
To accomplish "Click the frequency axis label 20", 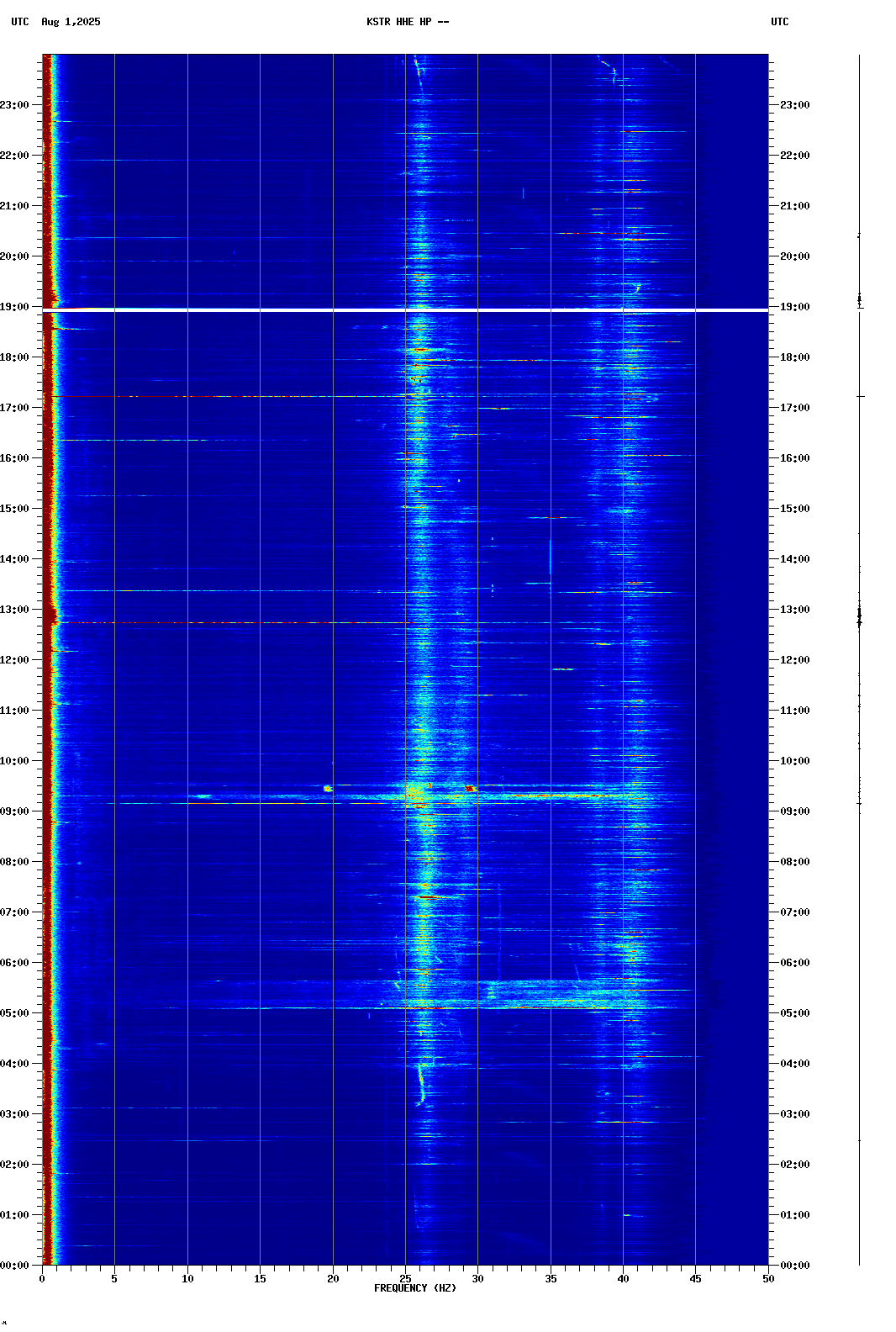I will point(333,1279).
